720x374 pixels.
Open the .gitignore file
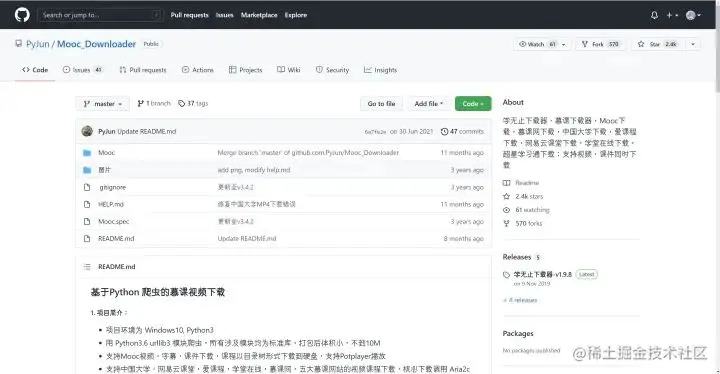coord(112,187)
